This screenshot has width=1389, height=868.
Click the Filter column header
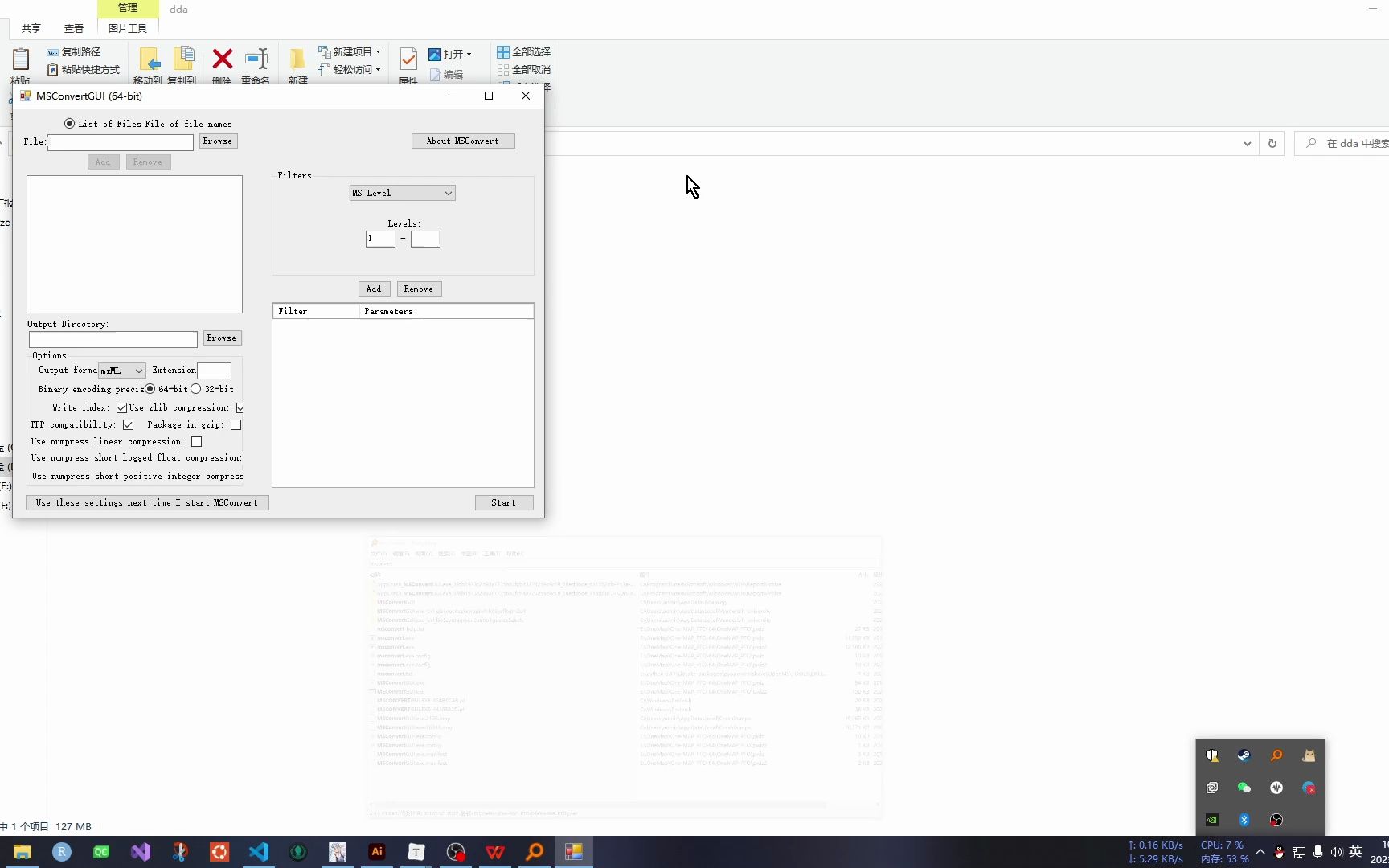[316, 311]
